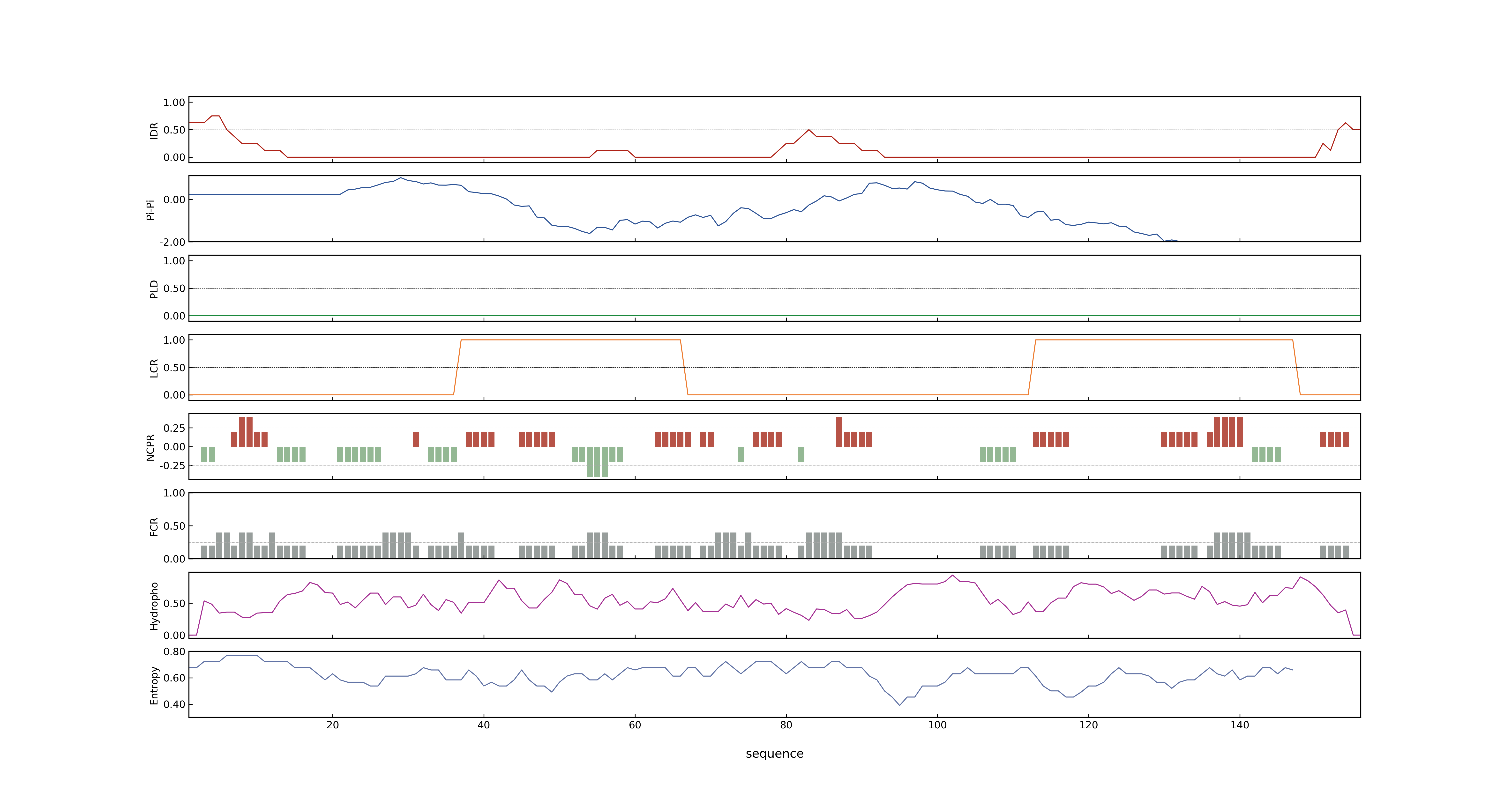1512x806 pixels.
Task: Click x-axis tick label 100
Action: pos(937,725)
